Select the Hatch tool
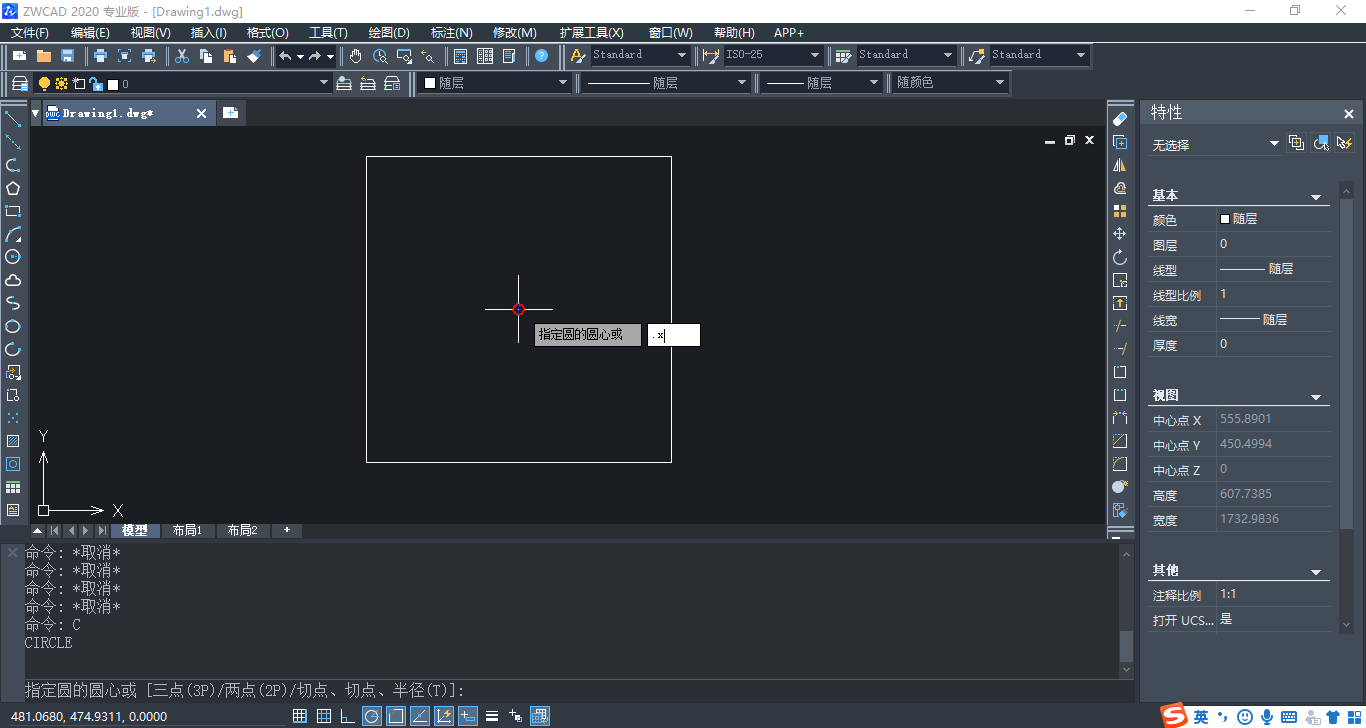Viewport: 1366px width, 728px height. [13, 441]
